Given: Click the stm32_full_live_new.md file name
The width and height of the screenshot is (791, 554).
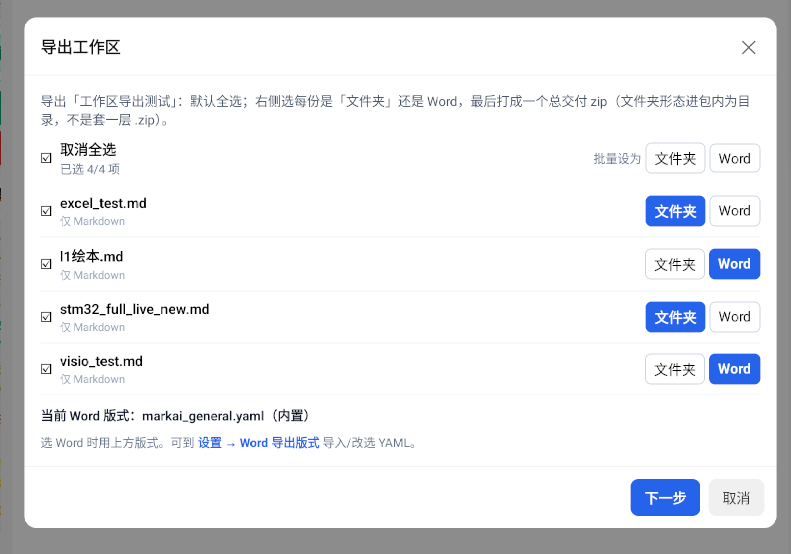Looking at the screenshot, I should 134,309.
